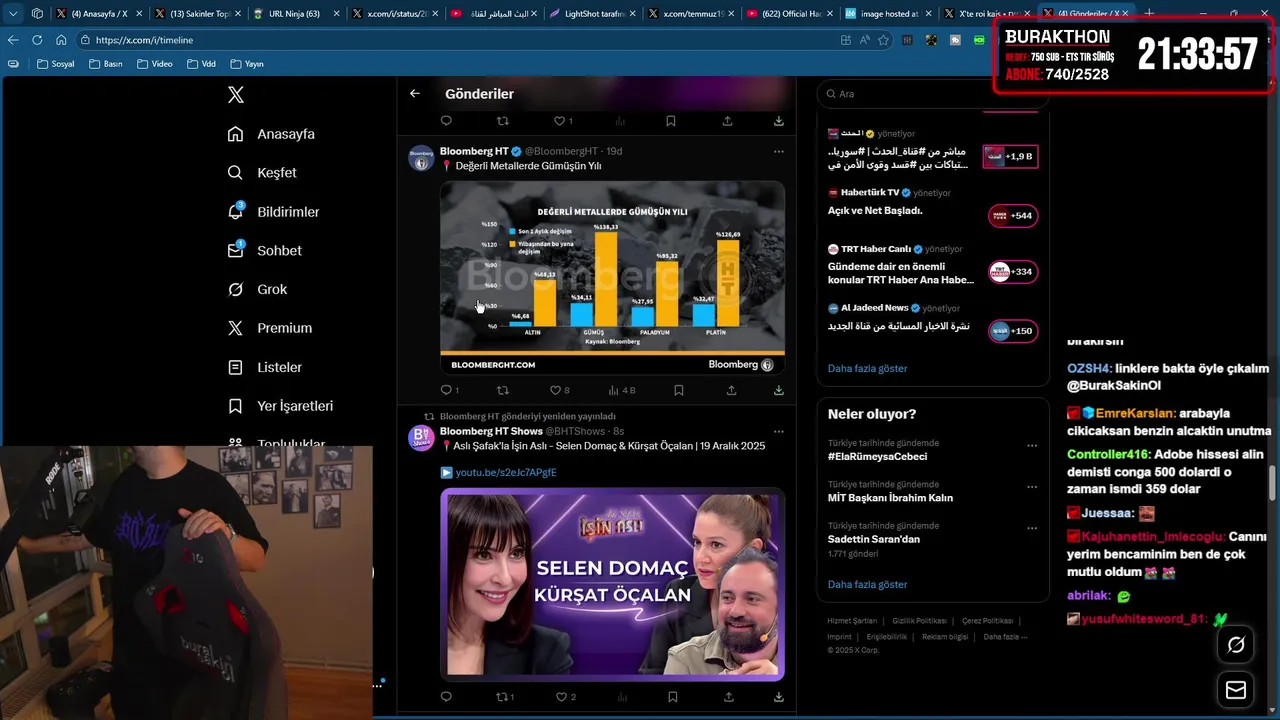Switch to LightShot browser tab
Viewport: 1280px width, 720px height.
(x=590, y=14)
